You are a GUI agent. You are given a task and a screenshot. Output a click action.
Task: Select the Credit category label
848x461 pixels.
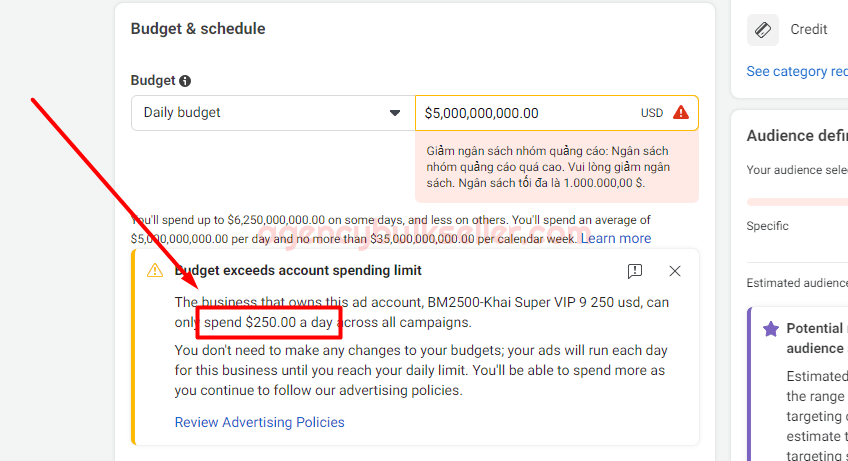pos(809,30)
